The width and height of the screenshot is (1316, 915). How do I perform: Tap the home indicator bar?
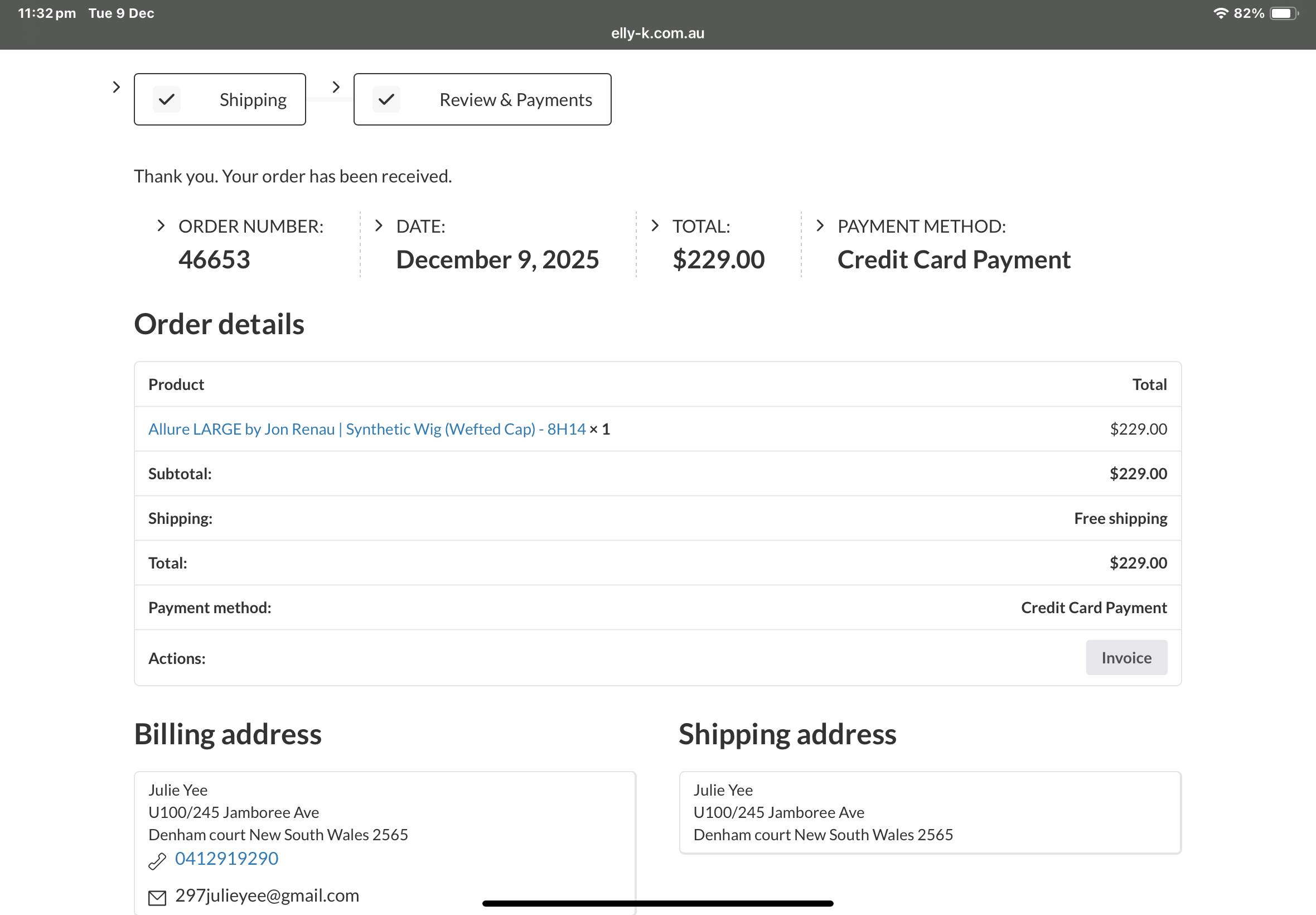tap(657, 903)
